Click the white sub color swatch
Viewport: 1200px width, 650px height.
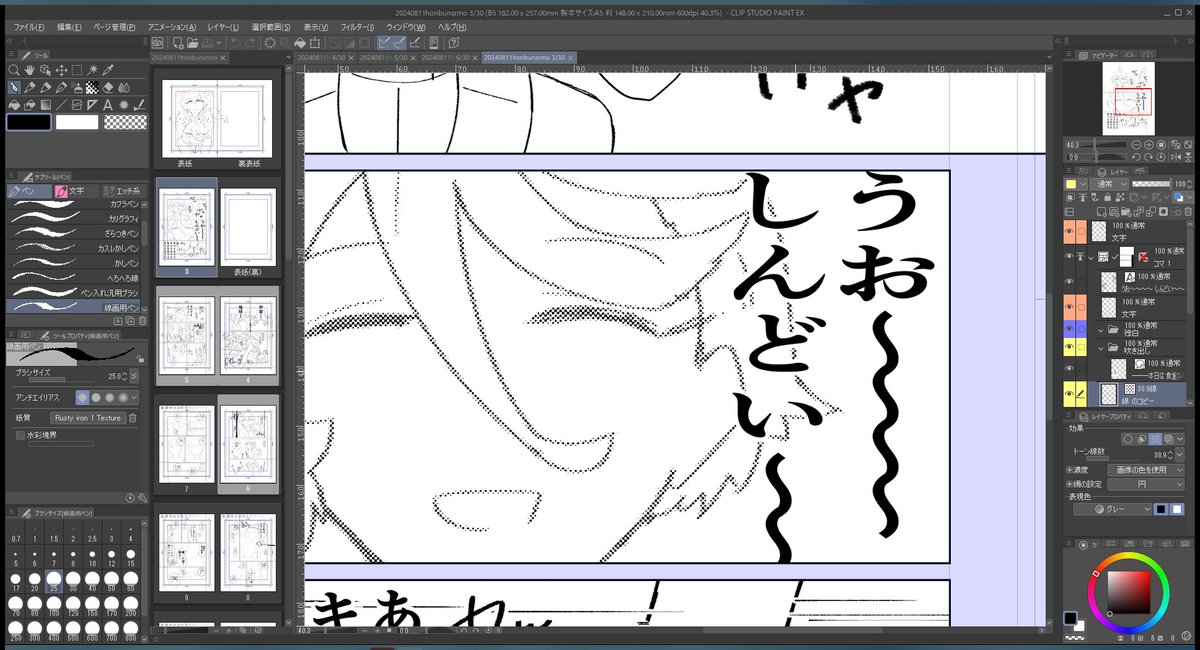pyautogui.click(x=77, y=122)
